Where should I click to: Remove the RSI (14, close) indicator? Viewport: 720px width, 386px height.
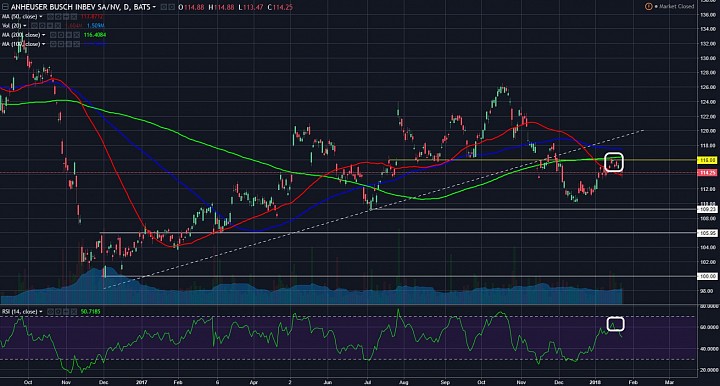(74, 312)
